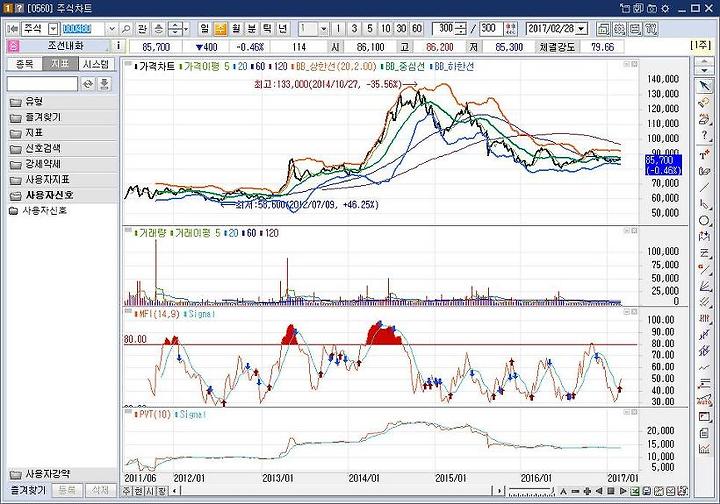Click the question mark help tool
This screenshot has height=504, width=720.
pos(704,135)
